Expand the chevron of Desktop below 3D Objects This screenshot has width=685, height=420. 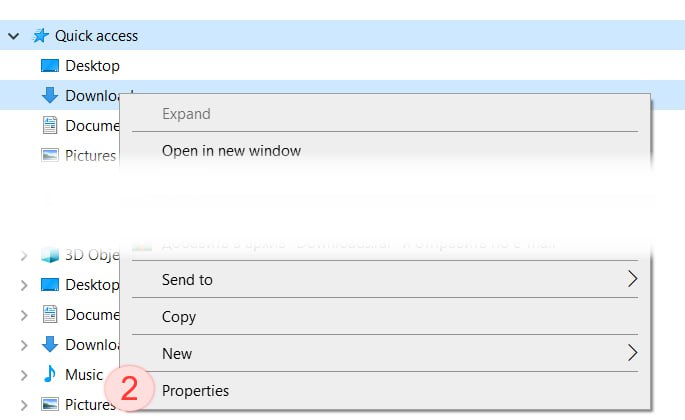pyautogui.click(x=23, y=285)
